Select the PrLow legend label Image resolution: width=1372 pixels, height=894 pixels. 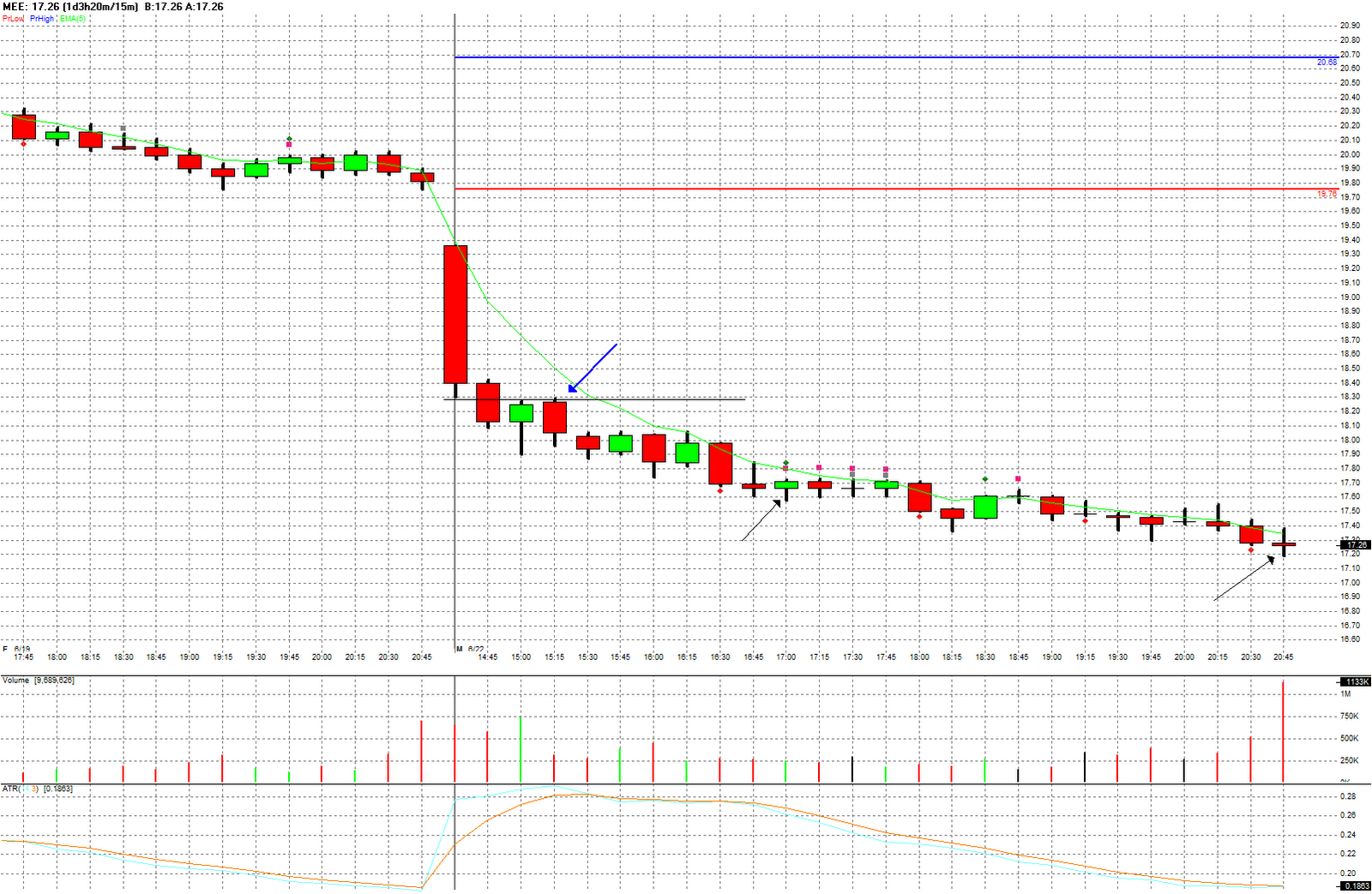[13, 18]
